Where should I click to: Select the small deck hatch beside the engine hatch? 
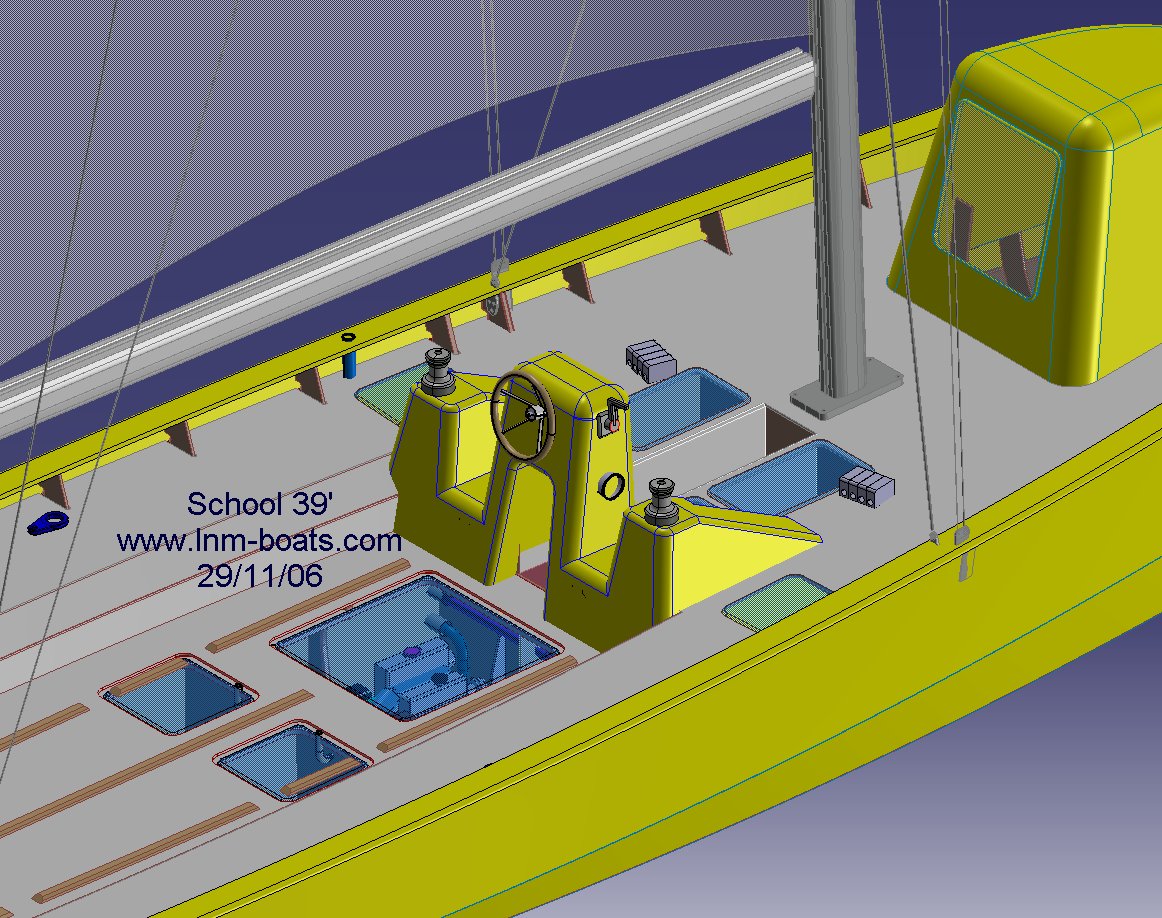[179, 694]
